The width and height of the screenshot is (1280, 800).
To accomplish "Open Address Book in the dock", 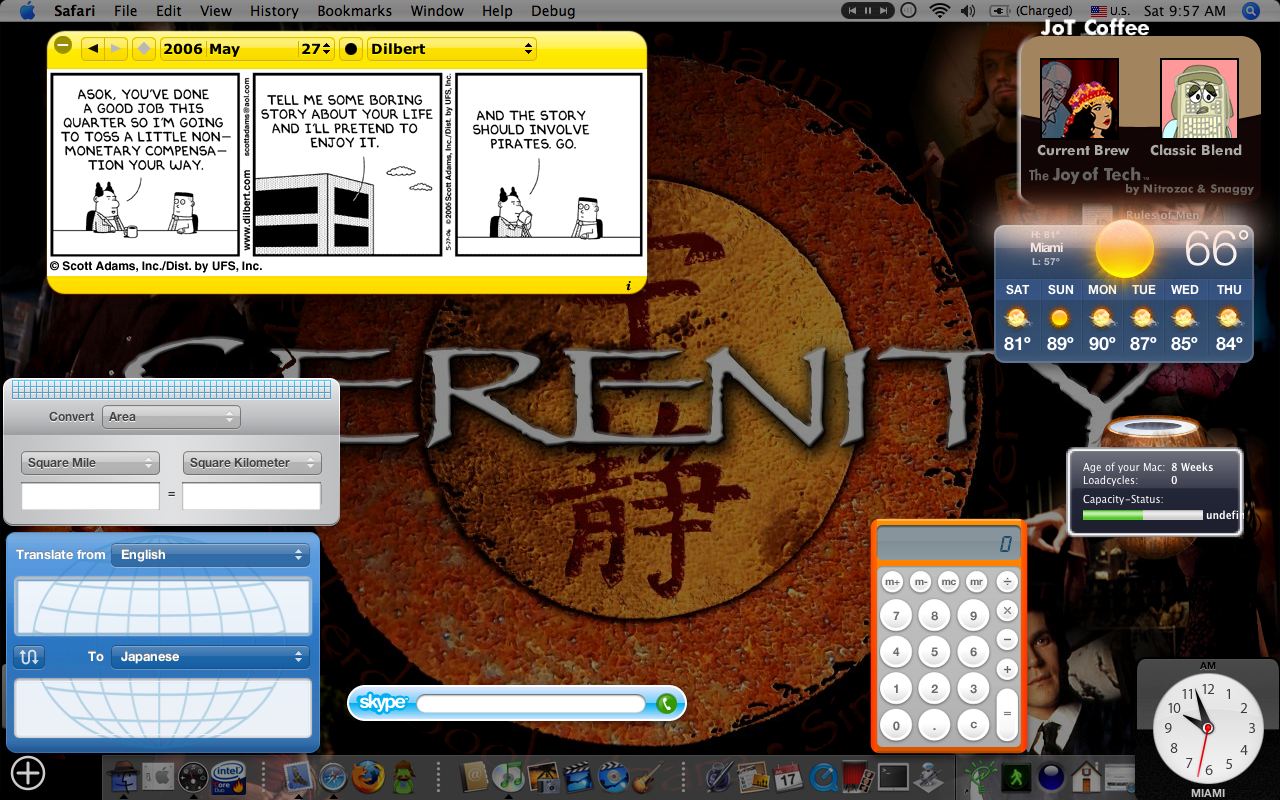I will (475, 777).
